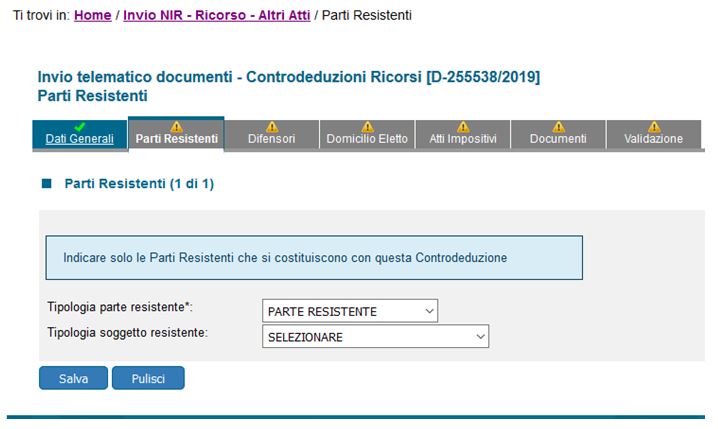Image resolution: width=718 pixels, height=429 pixels.
Task: Click the warning triangle above Validazione
Action: click(x=654, y=126)
